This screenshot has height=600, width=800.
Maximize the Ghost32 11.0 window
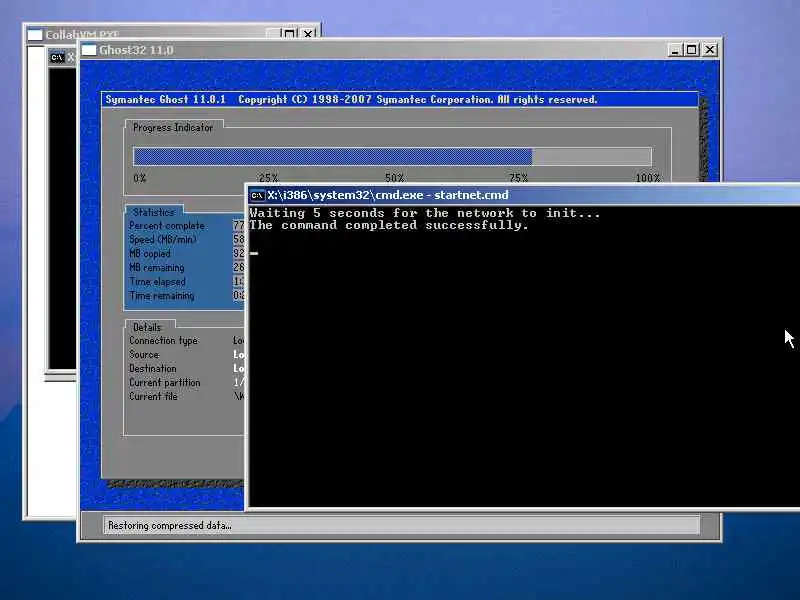coord(692,50)
